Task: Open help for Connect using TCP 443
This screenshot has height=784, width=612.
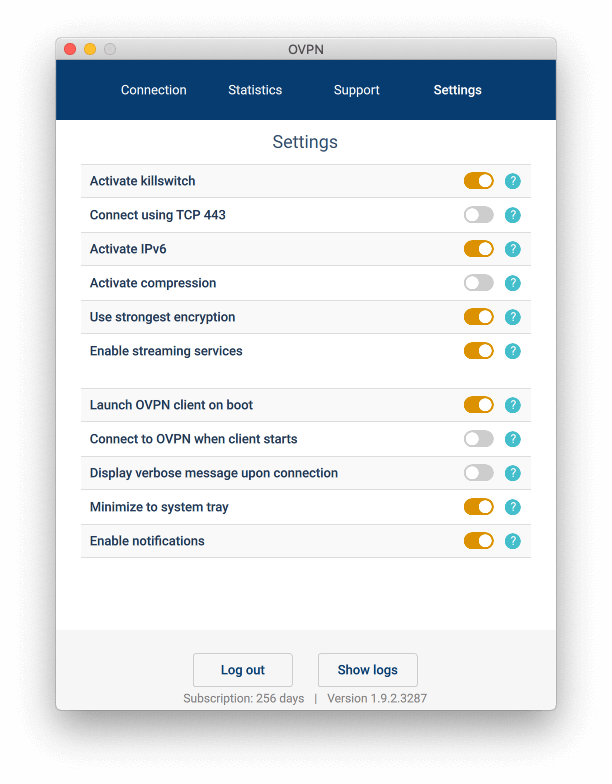Action: pos(512,215)
